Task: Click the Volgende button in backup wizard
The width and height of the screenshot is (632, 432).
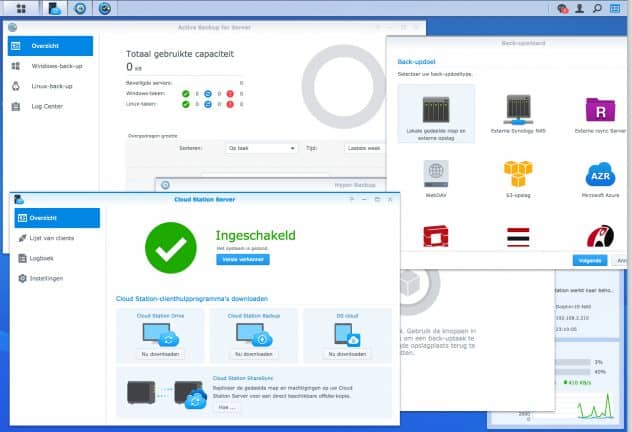Action: point(590,261)
